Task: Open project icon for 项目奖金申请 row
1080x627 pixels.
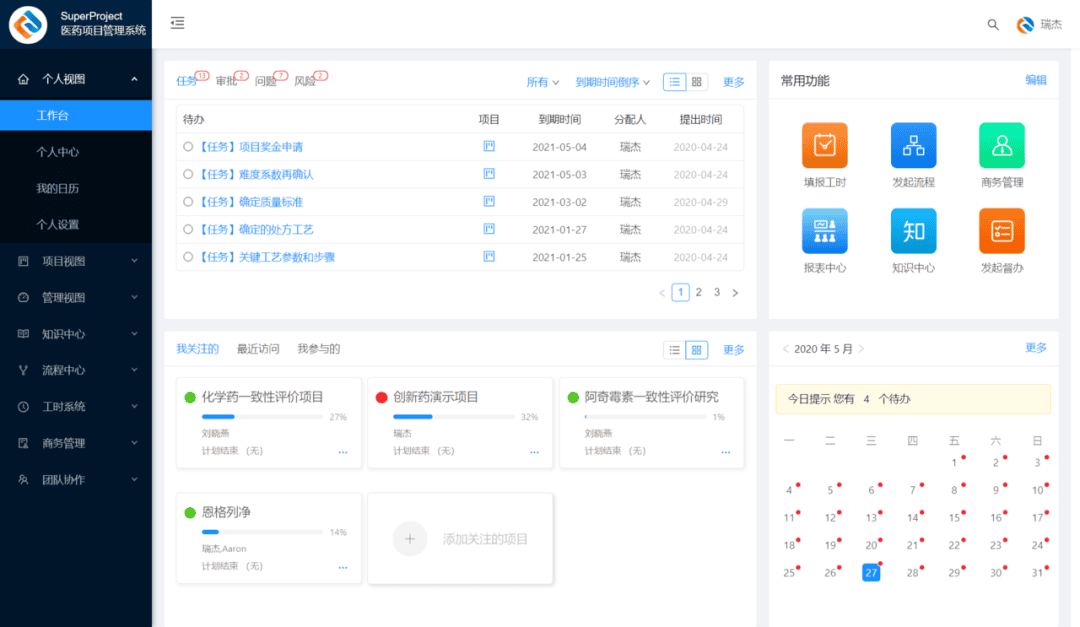Action: pyautogui.click(x=489, y=146)
